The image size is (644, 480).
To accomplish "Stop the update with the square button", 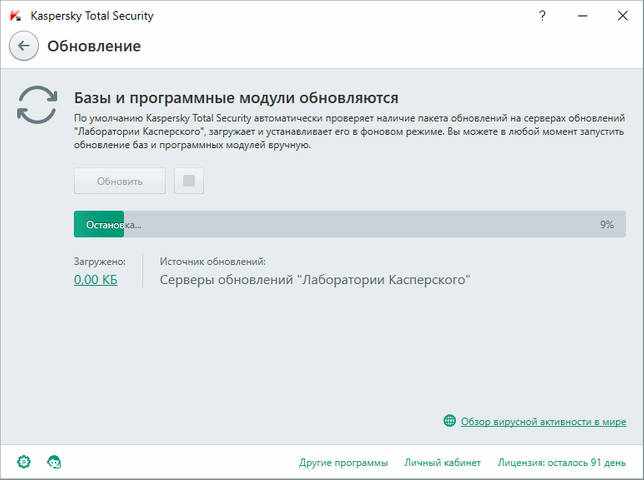I will point(189,181).
